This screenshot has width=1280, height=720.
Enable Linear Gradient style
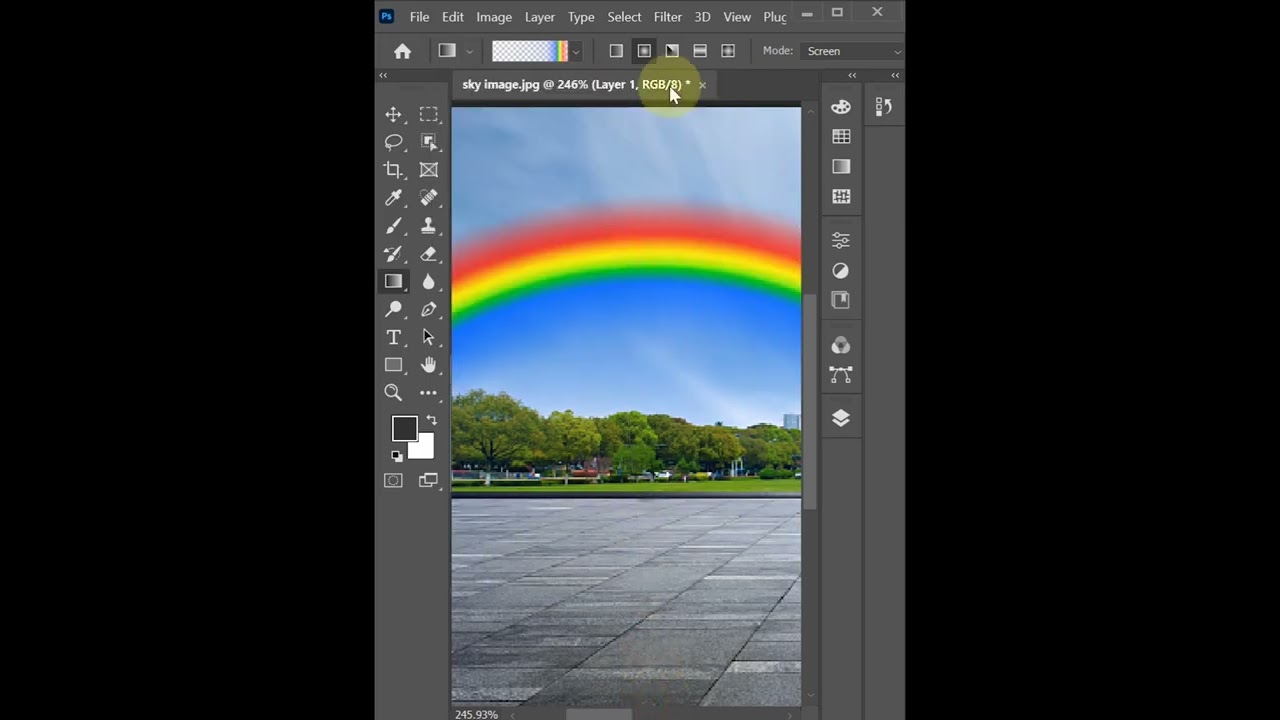(616, 51)
